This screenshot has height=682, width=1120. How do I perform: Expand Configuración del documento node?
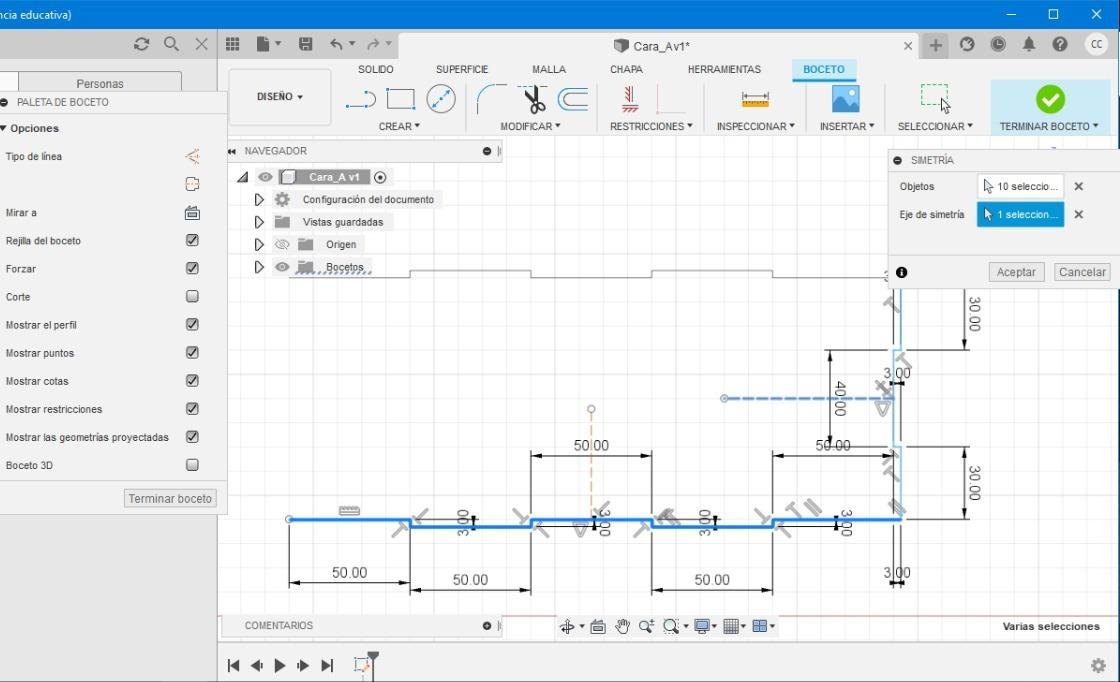pyautogui.click(x=259, y=199)
